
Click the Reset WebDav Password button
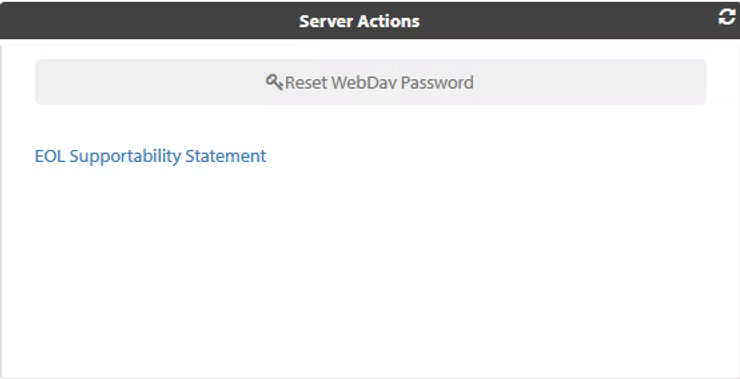pos(370,82)
